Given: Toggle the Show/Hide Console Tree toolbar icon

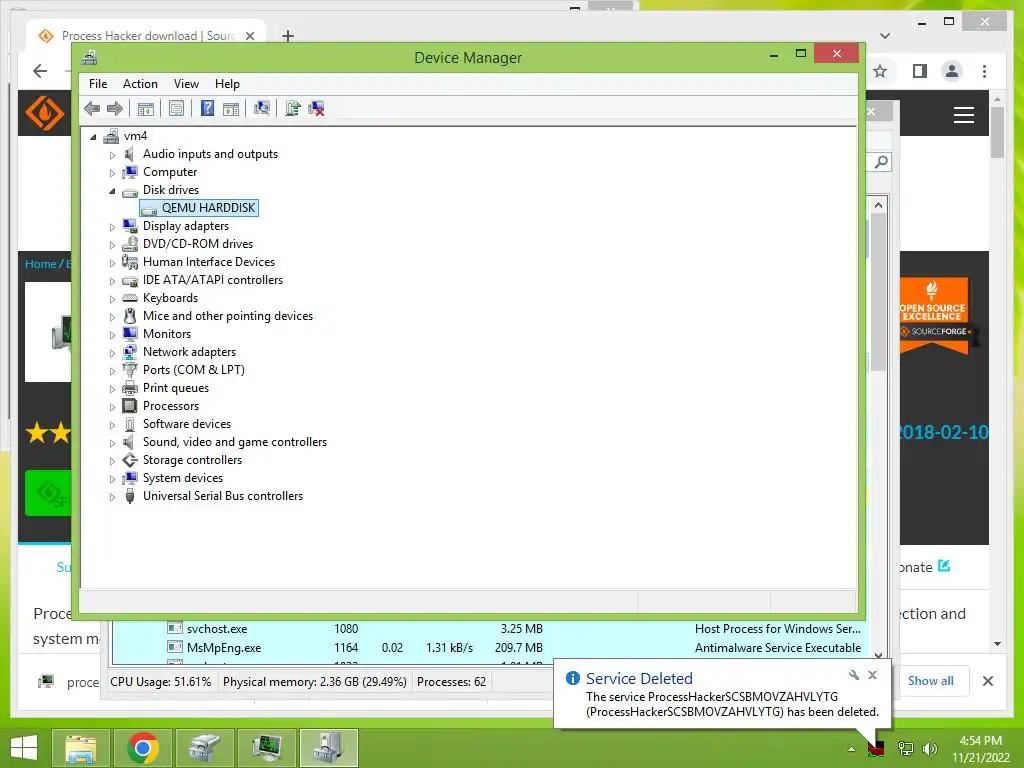Looking at the screenshot, I should click(146, 108).
